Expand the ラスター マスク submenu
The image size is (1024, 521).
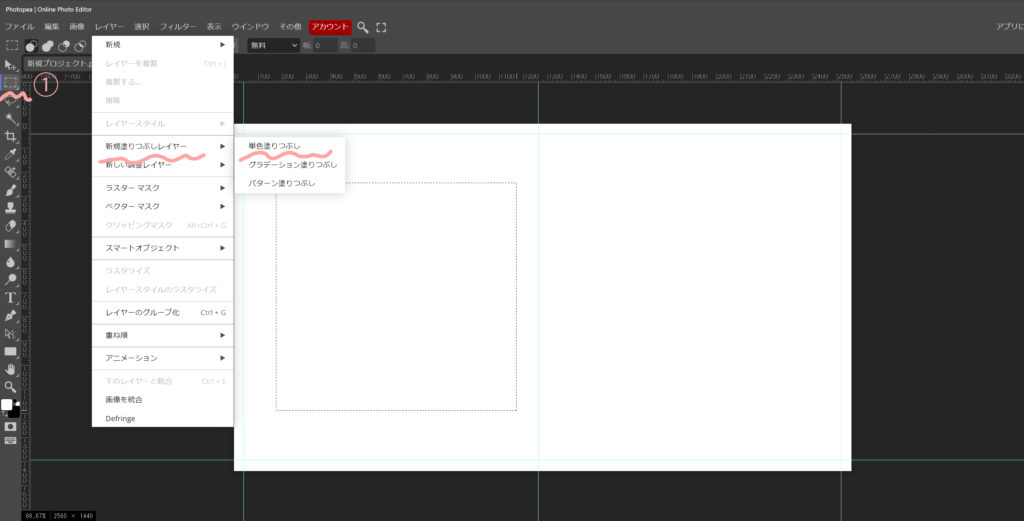(x=162, y=188)
